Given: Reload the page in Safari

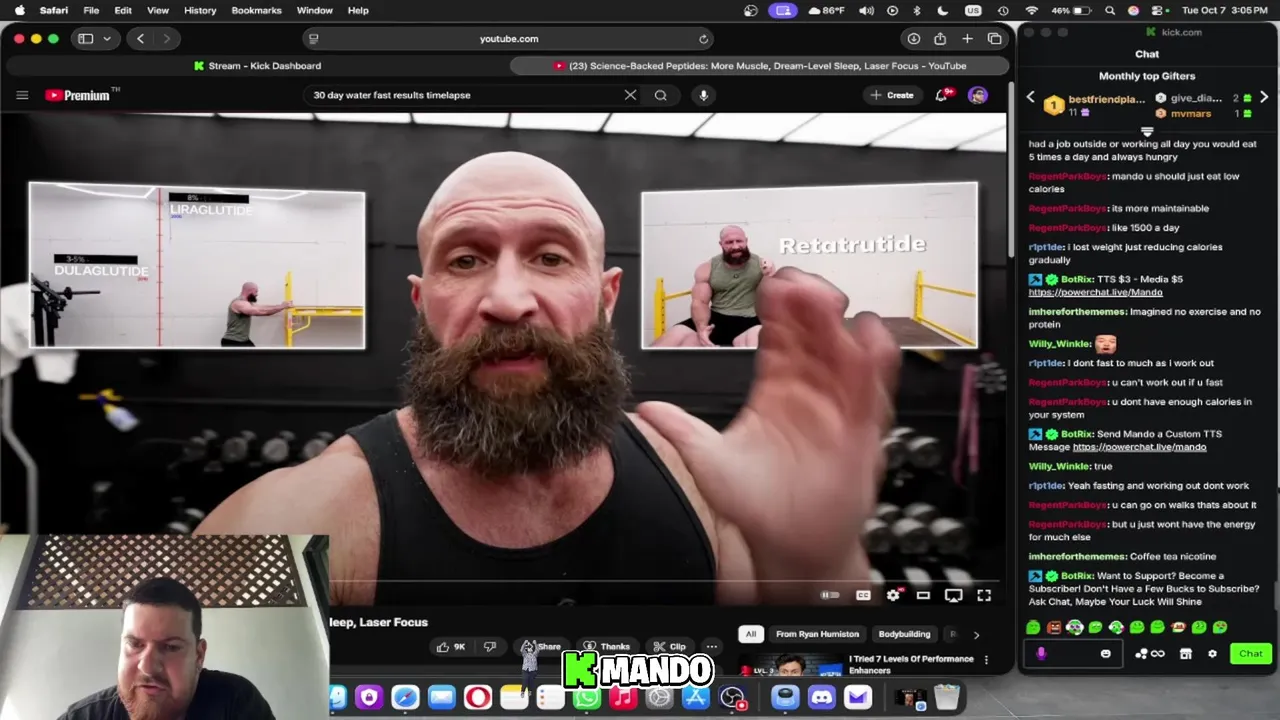Looking at the screenshot, I should [704, 39].
